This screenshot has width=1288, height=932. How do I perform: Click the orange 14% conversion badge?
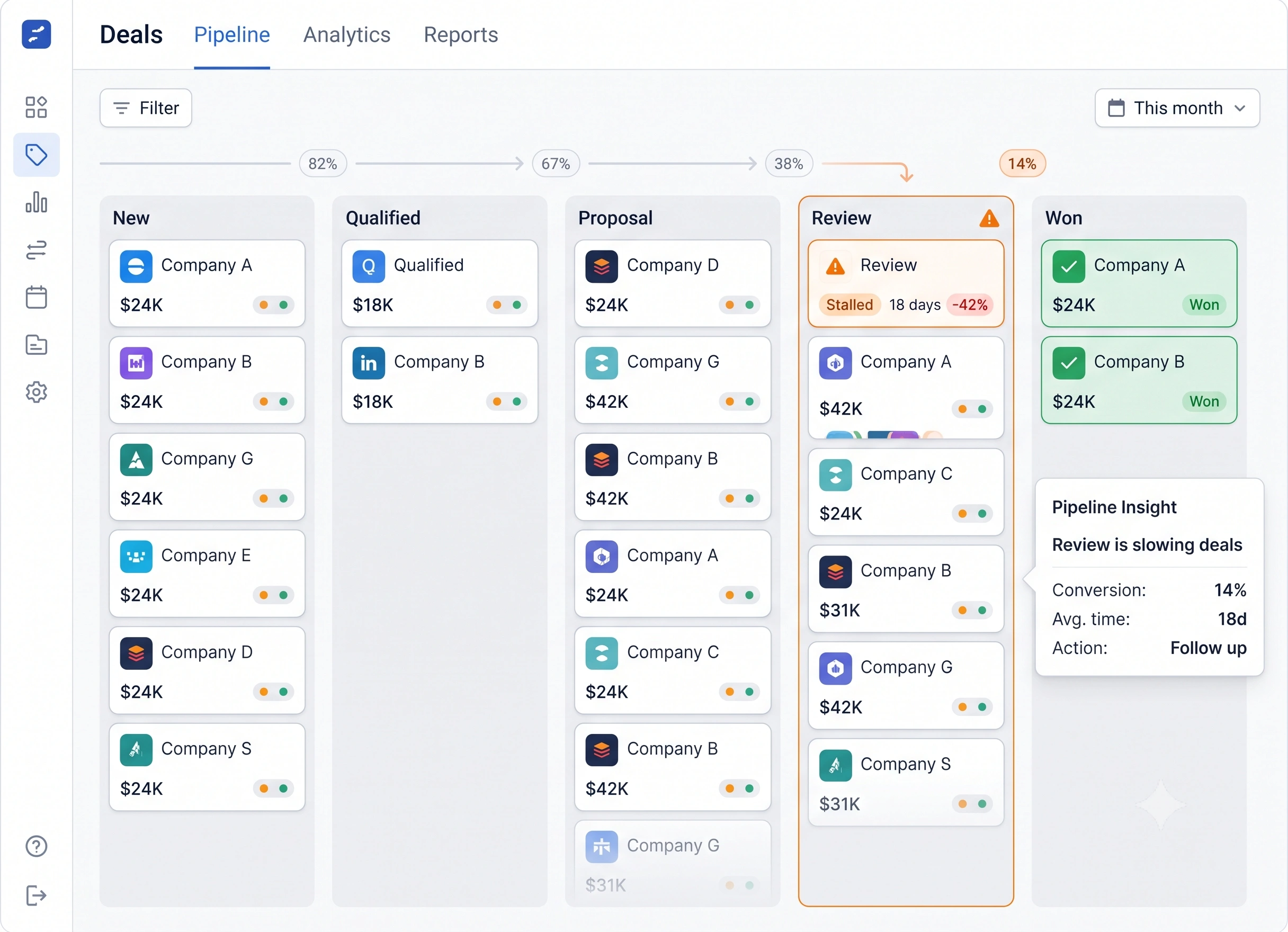[x=1022, y=164]
